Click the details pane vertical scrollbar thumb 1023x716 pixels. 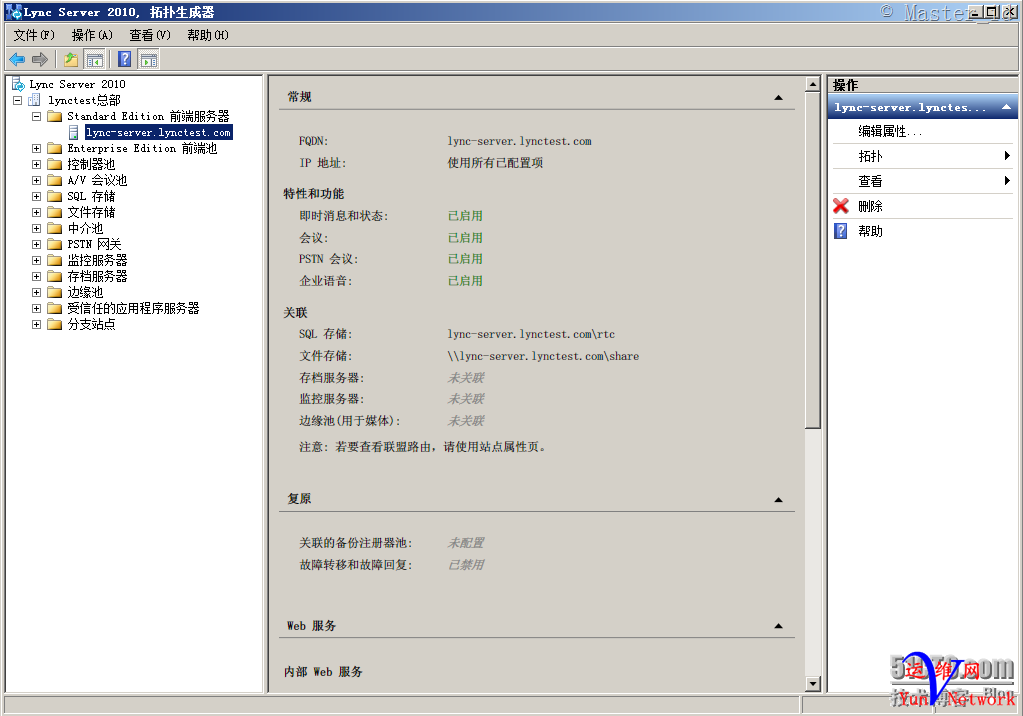(x=812, y=260)
